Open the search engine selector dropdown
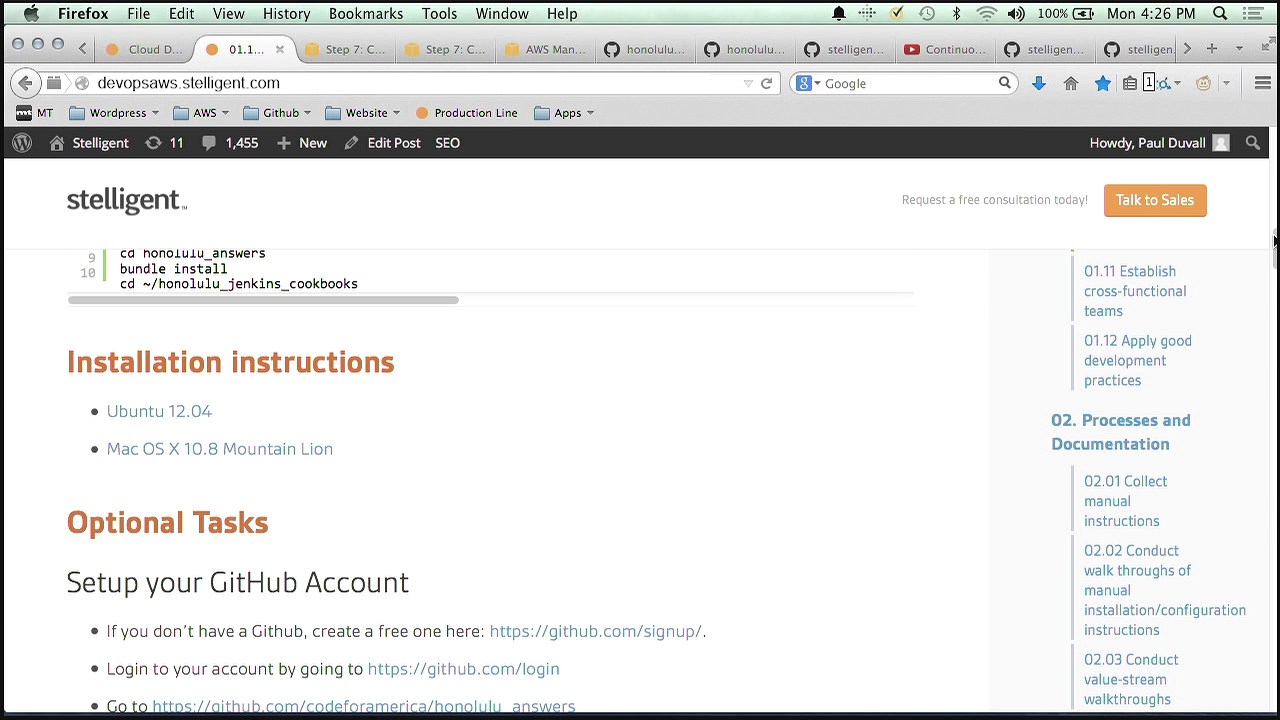This screenshot has width=1280, height=720. (x=809, y=83)
